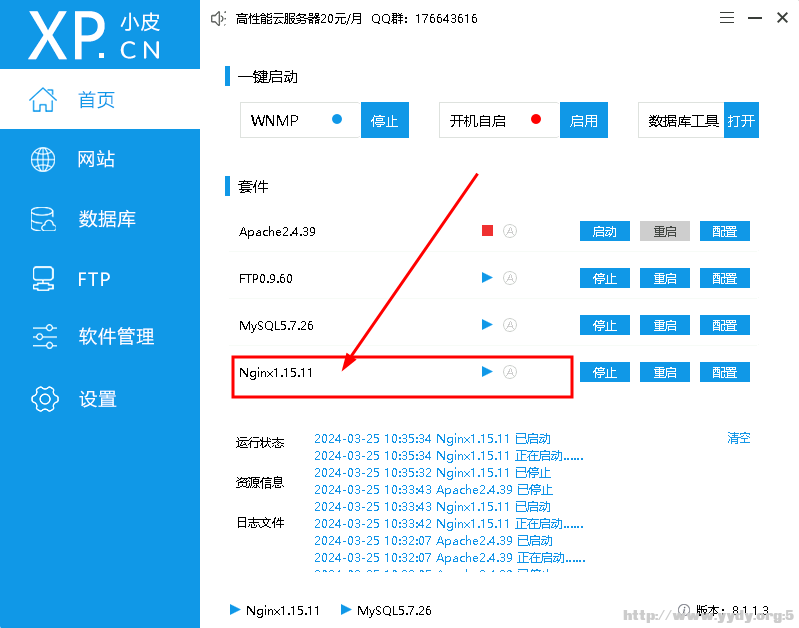
Task: Click the 开机自启 red status dot
Action: coord(536,119)
